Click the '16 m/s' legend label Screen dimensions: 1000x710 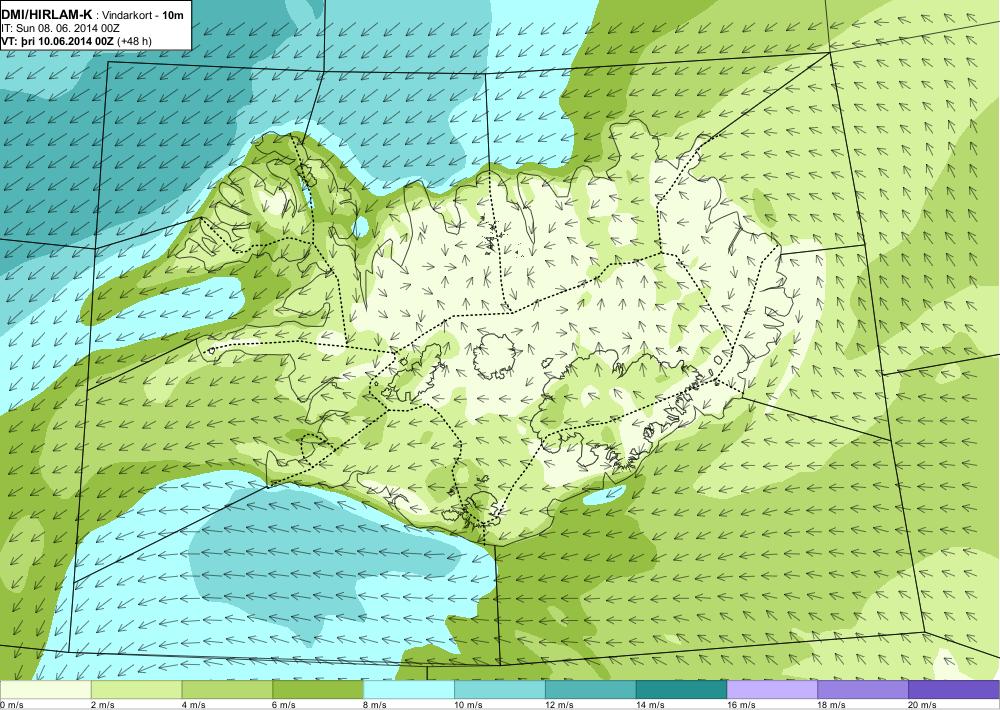click(x=741, y=705)
